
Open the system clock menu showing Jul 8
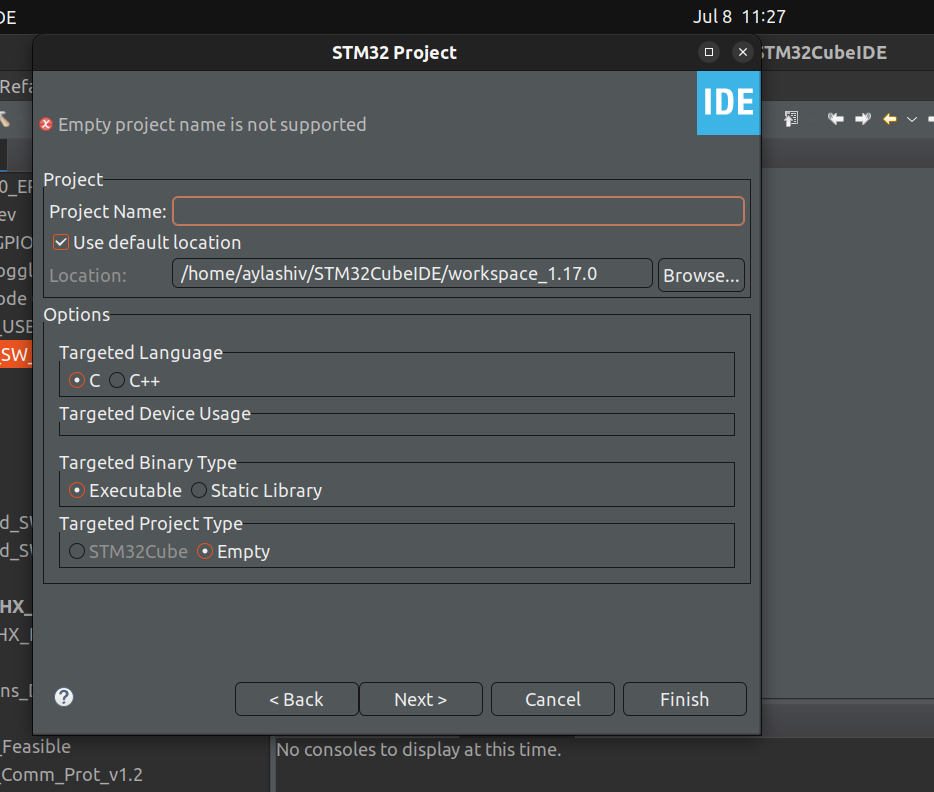742,16
